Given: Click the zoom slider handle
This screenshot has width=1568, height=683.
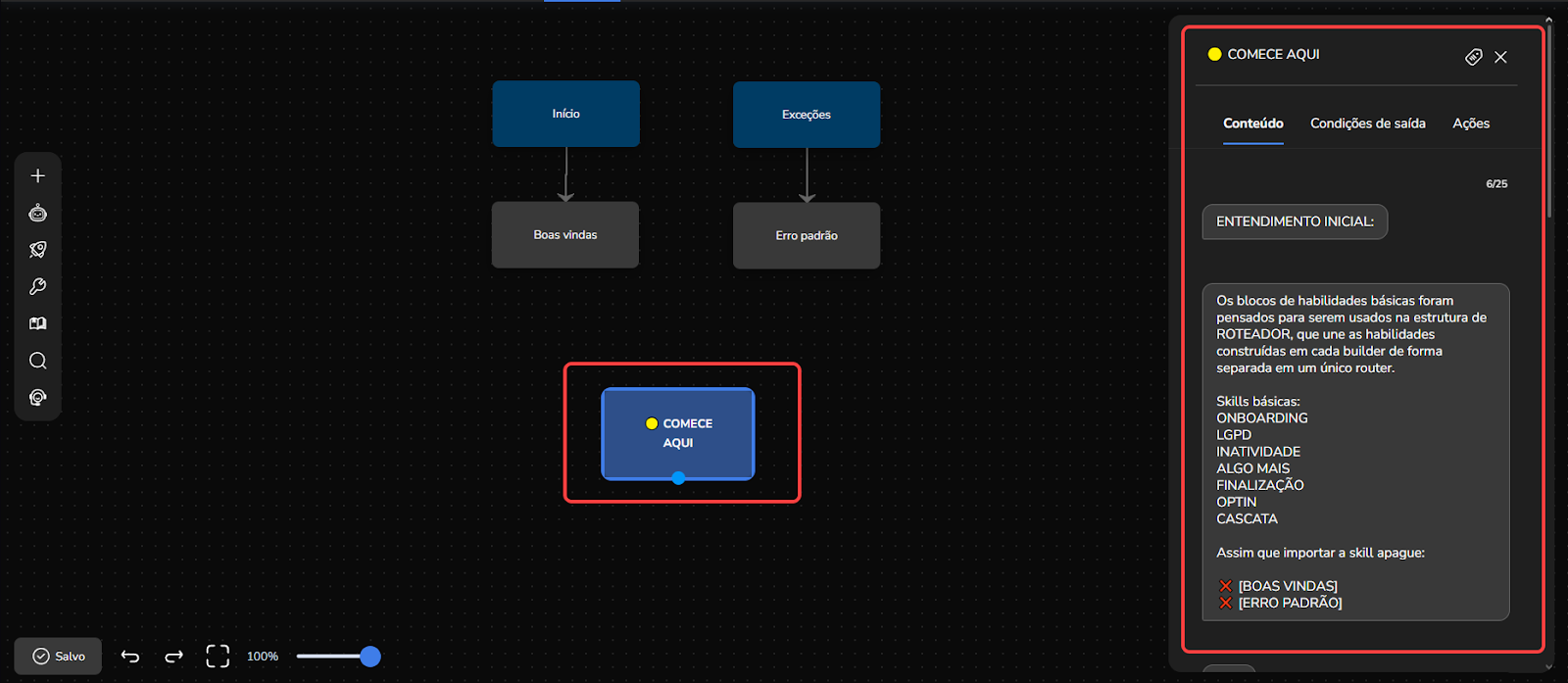Looking at the screenshot, I should tap(369, 657).
